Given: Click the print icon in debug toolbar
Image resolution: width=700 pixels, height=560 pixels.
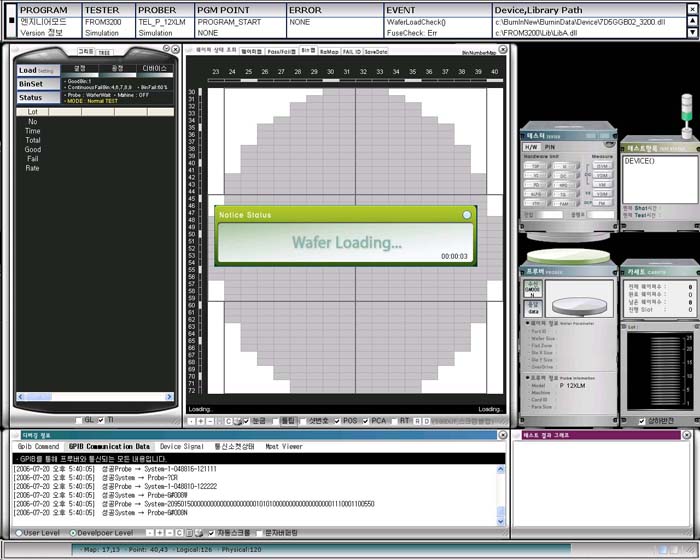Looking at the screenshot, I should tap(199, 533).
